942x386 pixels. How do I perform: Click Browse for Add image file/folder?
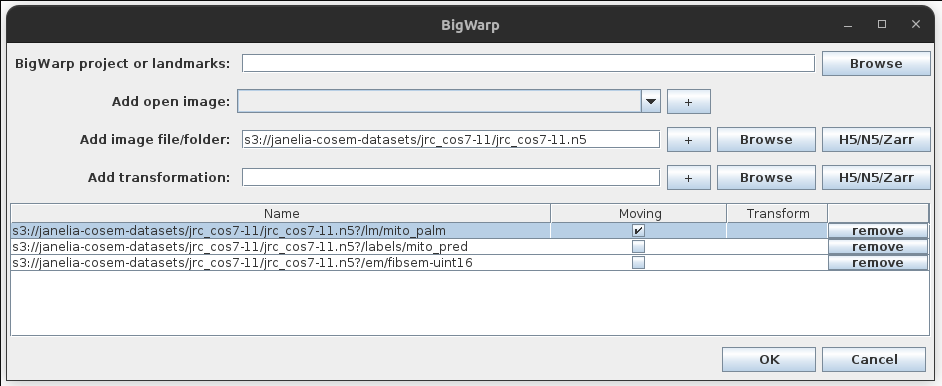[x=766, y=140]
